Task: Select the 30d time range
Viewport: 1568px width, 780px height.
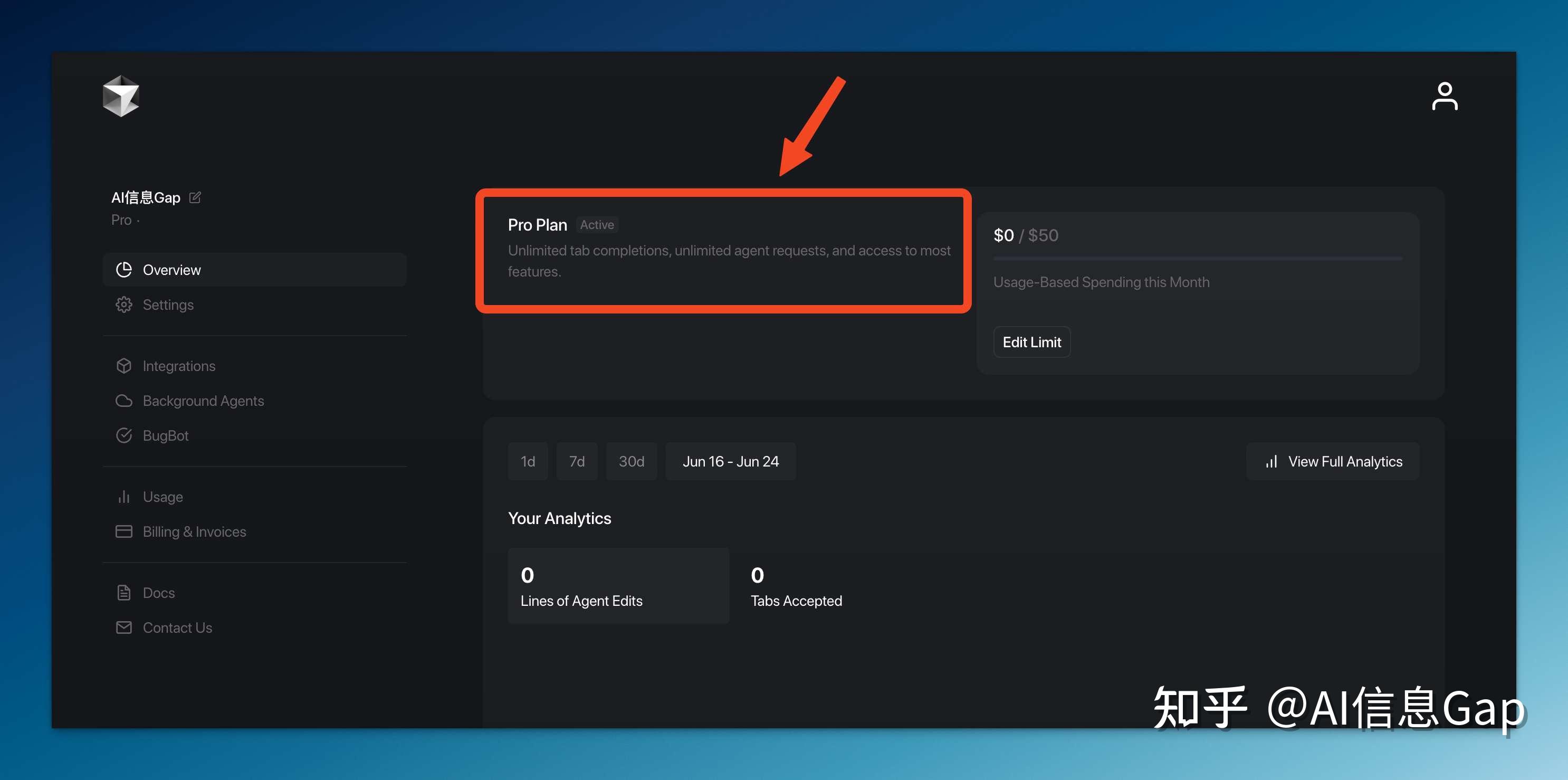Action: 631,462
